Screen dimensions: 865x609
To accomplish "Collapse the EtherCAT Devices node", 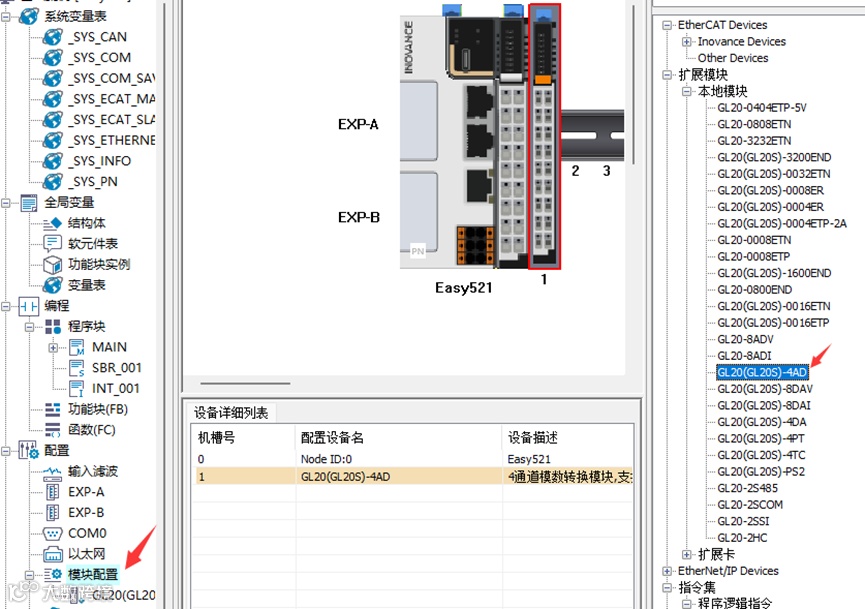I will pos(667,25).
